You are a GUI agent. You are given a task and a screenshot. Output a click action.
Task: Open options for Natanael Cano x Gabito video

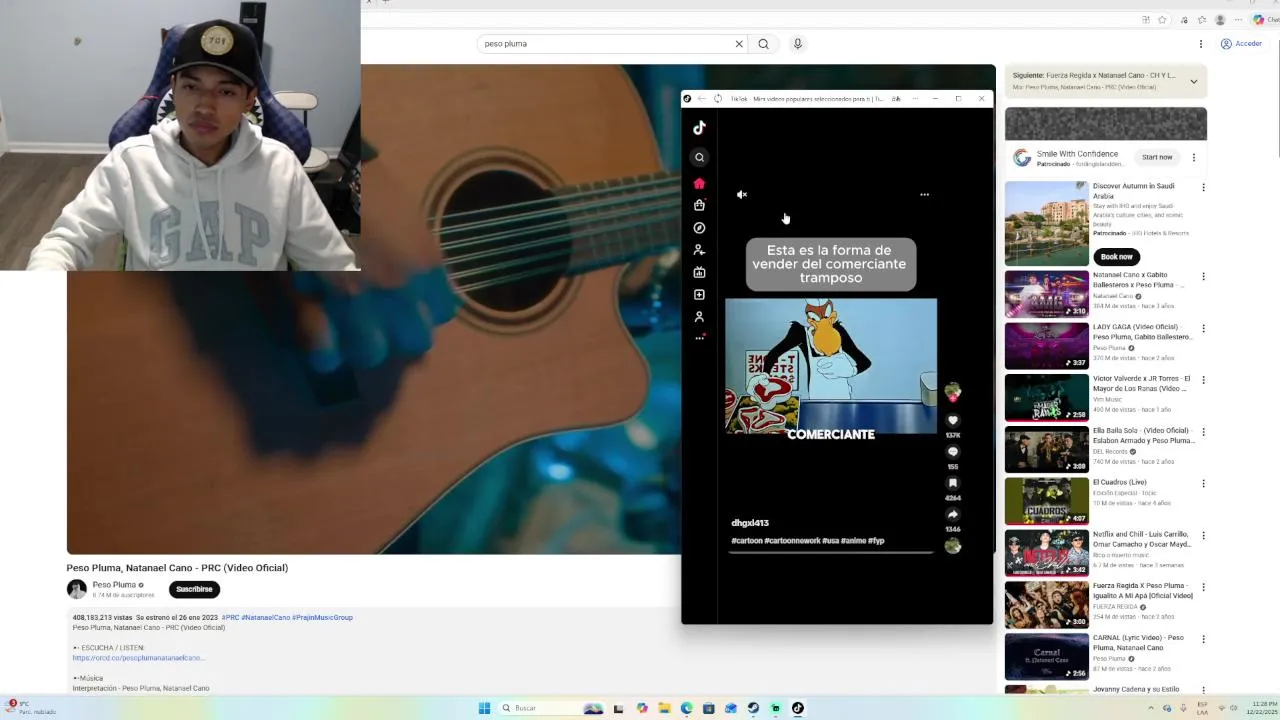click(x=1203, y=276)
